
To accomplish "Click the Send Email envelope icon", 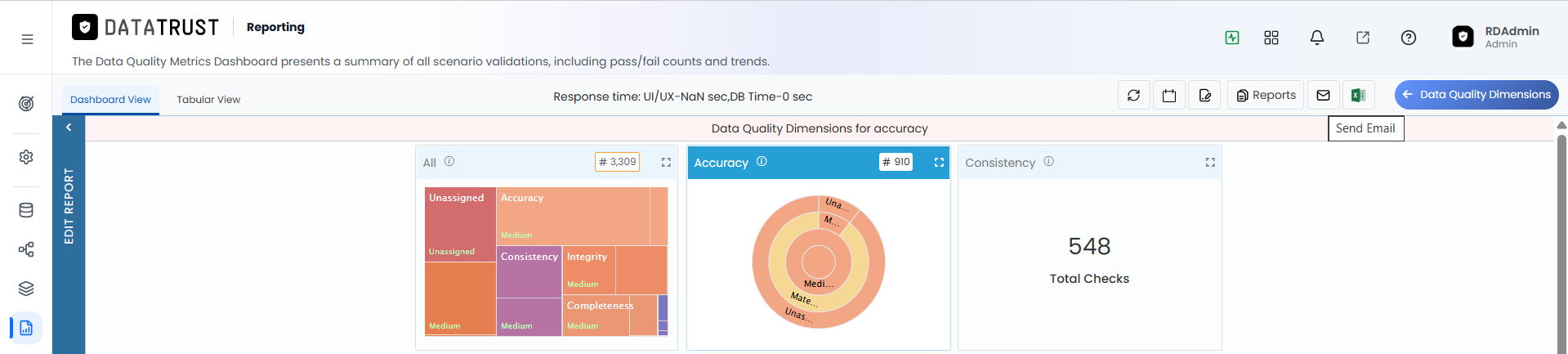I will coord(1324,95).
